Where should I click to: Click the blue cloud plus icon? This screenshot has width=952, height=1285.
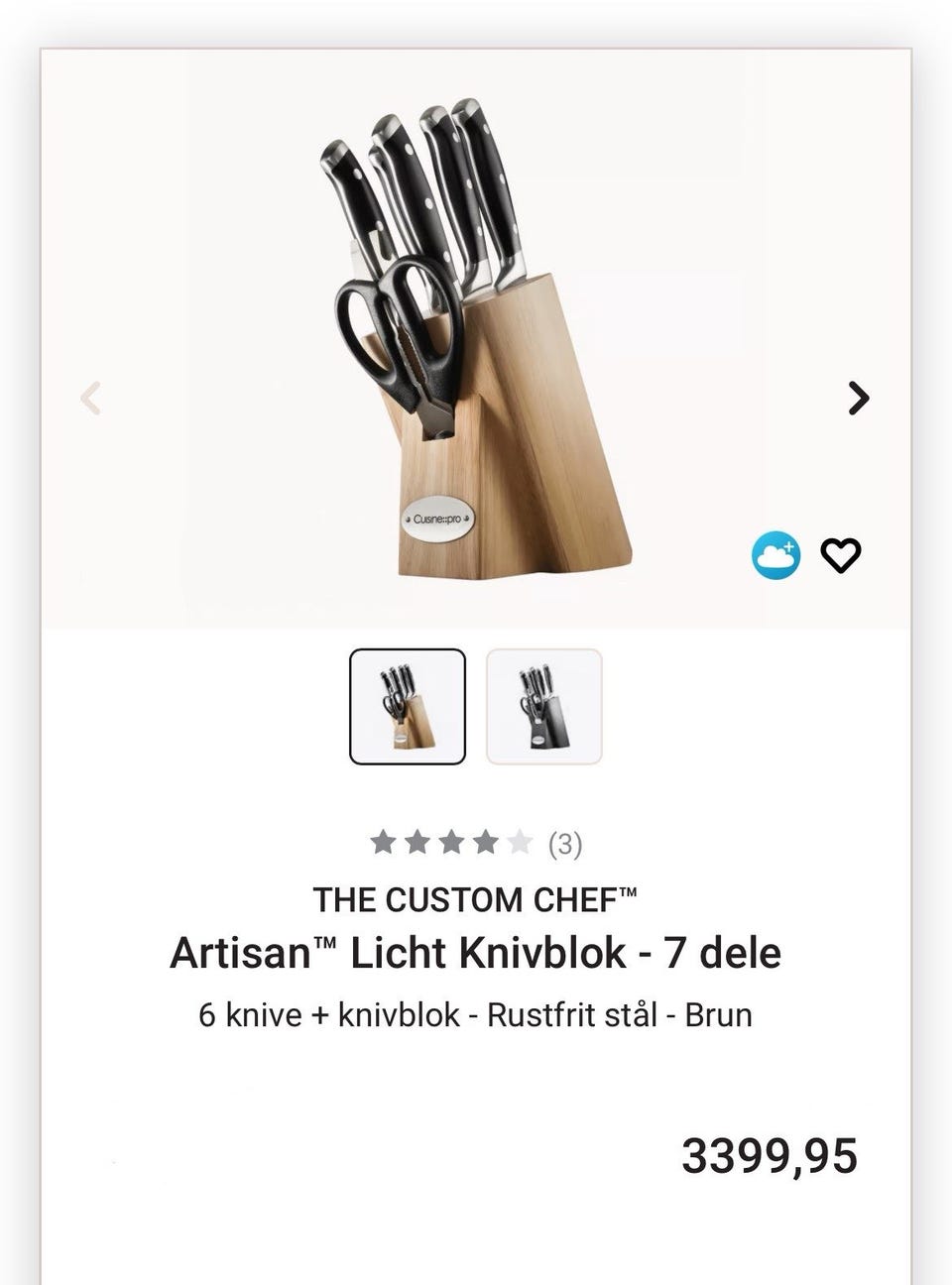pyautogui.click(x=775, y=555)
